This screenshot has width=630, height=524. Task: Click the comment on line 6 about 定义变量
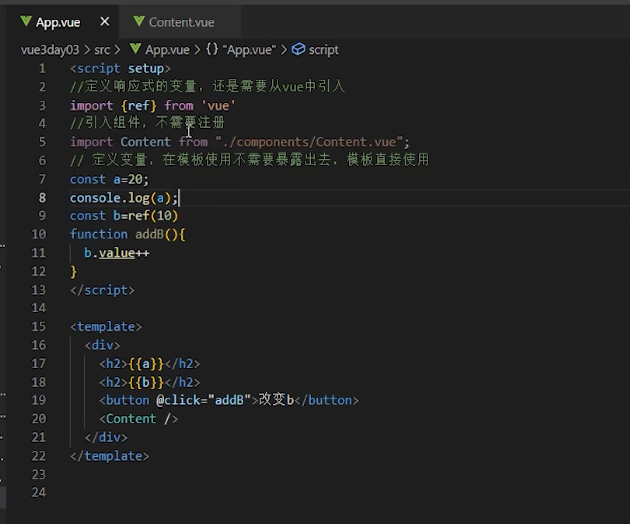coord(250,160)
